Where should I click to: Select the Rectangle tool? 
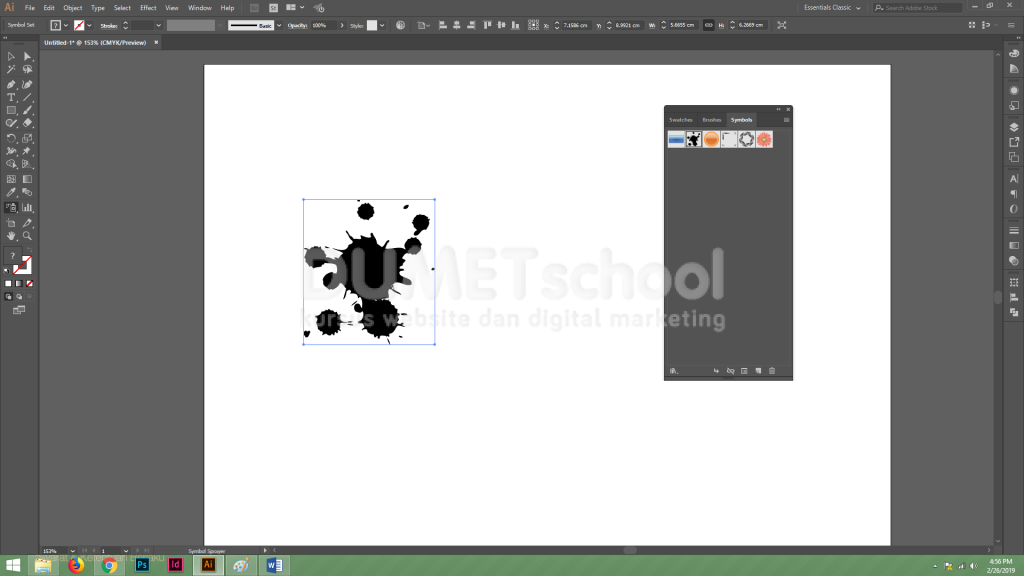[11, 110]
